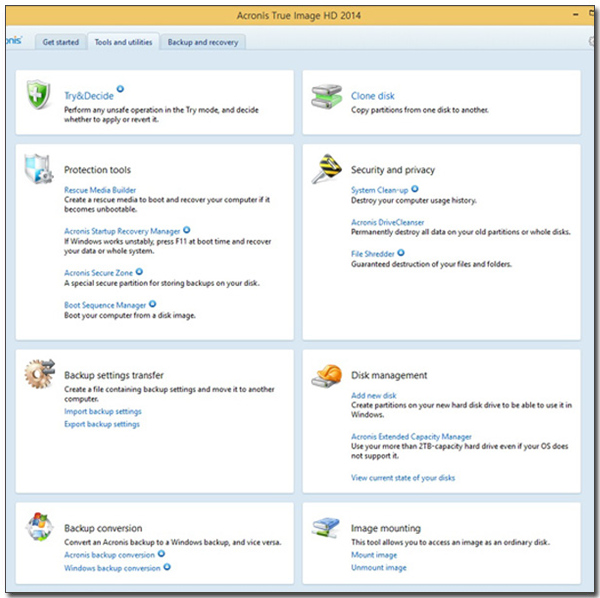Switch to the Get started tab
This screenshot has height=598, width=600.
60,42
